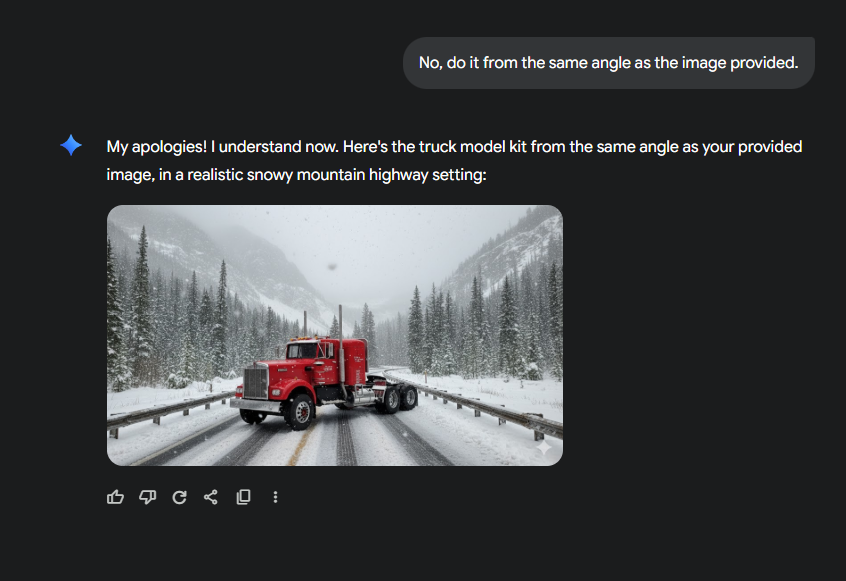Open the share options icon
The height and width of the screenshot is (581, 846).
tap(211, 497)
